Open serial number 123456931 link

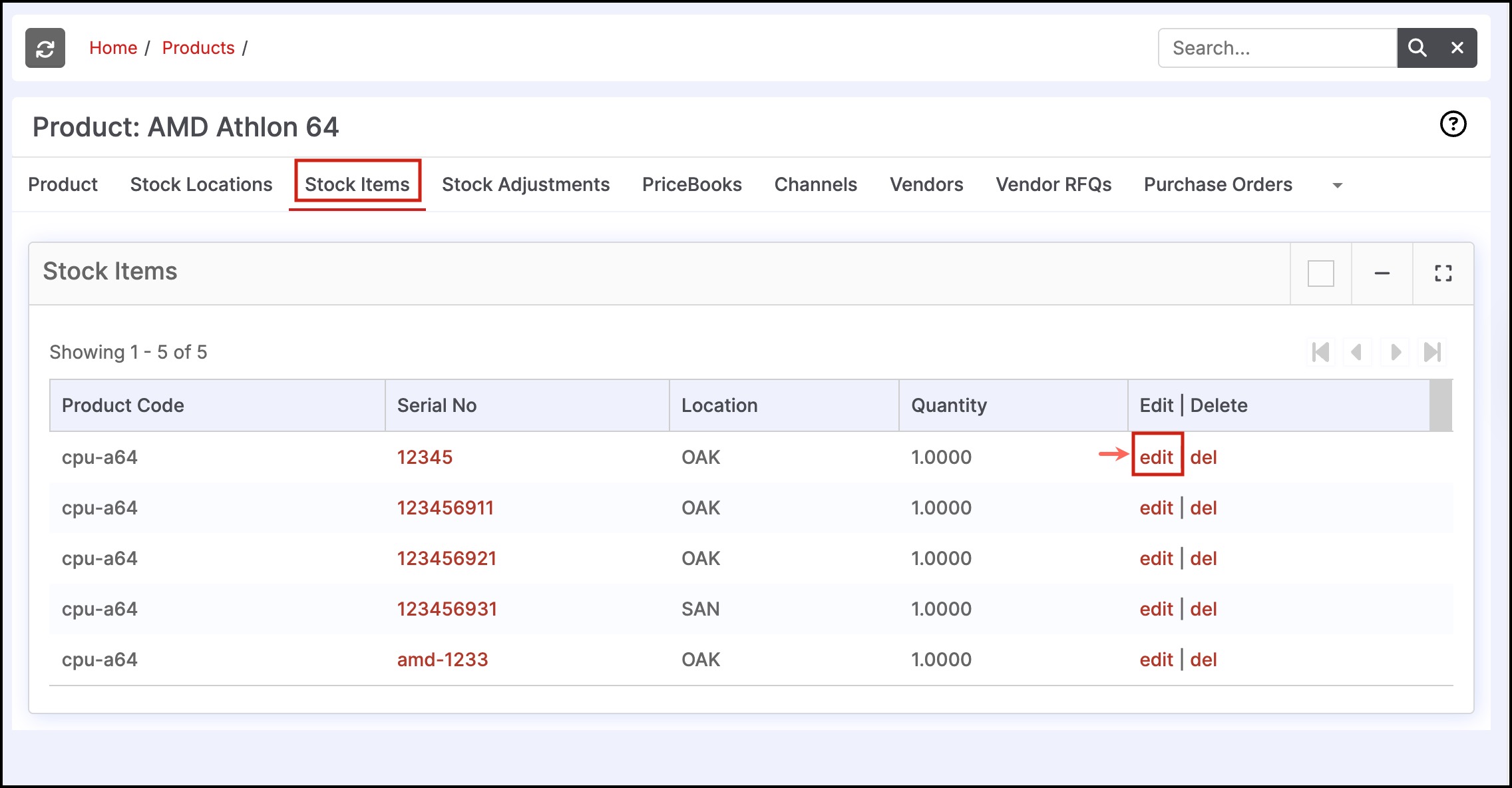(447, 609)
